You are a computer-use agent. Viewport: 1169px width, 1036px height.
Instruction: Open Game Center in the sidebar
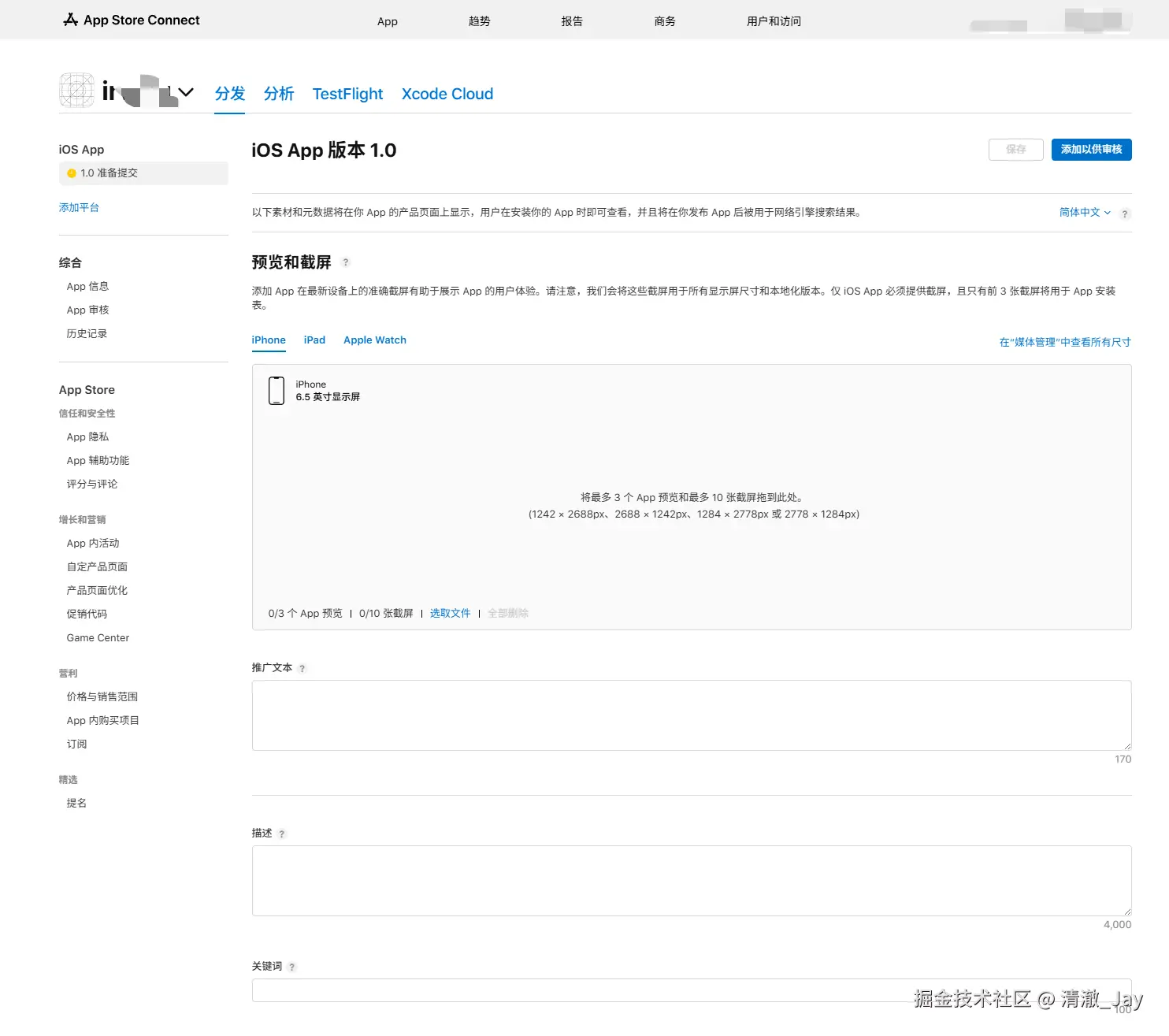click(x=98, y=638)
